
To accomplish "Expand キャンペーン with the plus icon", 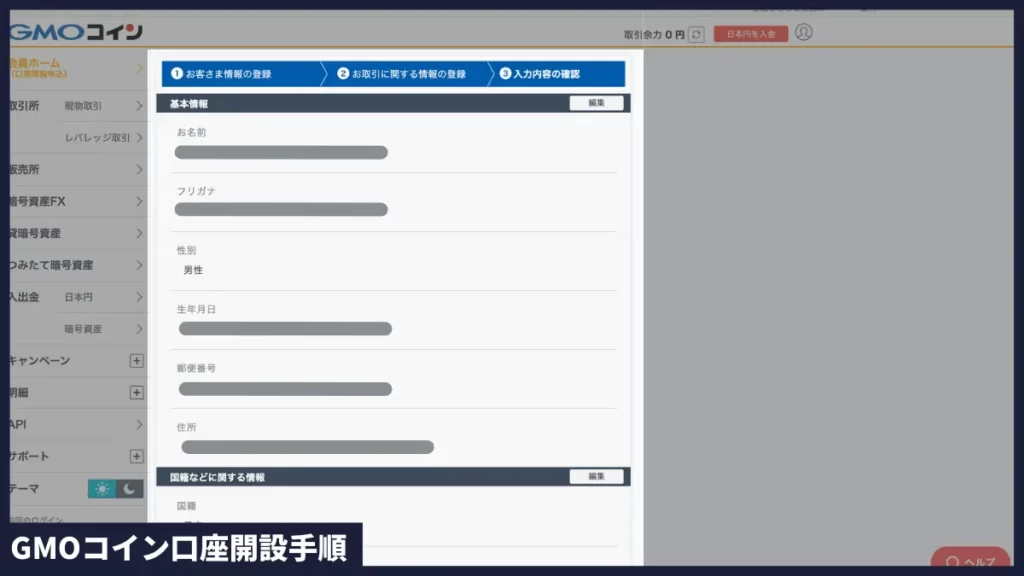I will 136,360.
